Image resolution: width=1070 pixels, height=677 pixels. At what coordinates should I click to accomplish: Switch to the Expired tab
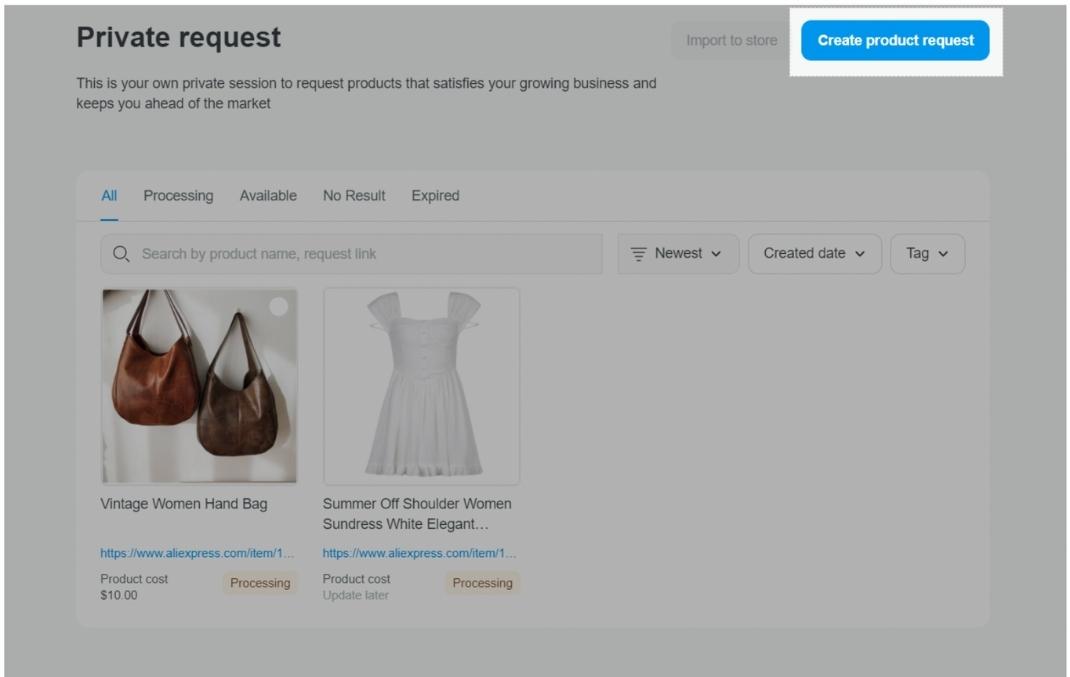tap(436, 195)
